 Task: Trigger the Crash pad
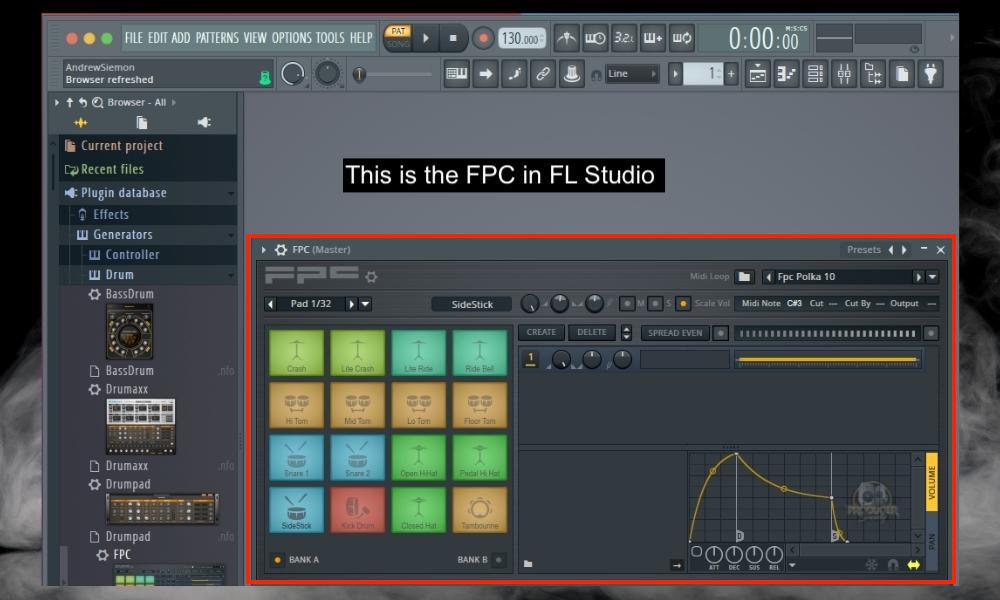297,353
